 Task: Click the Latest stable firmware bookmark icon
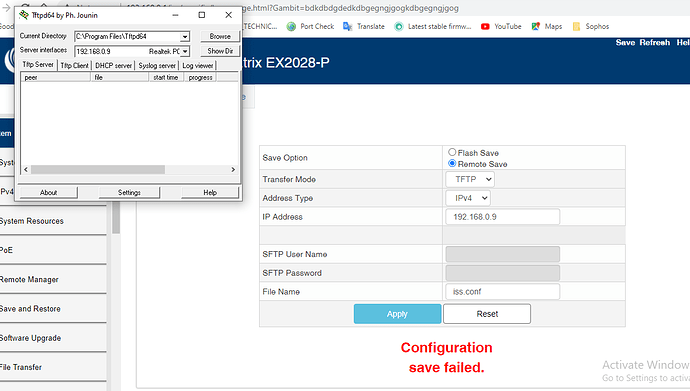pos(399,26)
